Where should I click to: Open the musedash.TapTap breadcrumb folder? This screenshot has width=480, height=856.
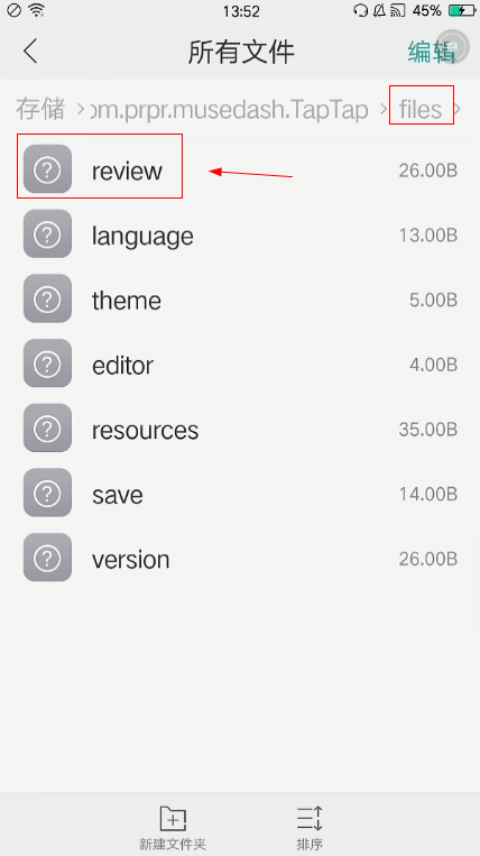pyautogui.click(x=228, y=110)
